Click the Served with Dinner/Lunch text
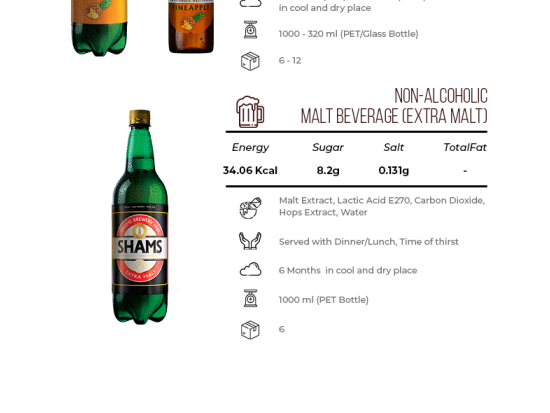The height and width of the screenshot is (413, 550). click(369, 242)
